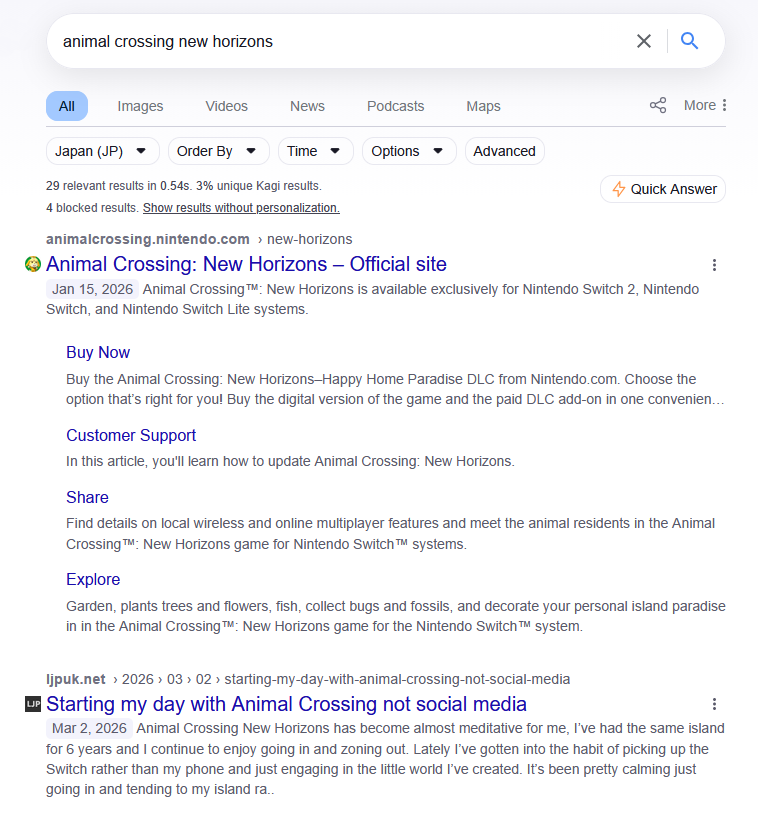
Task: Open the More vertical dots menu
Action: click(x=705, y=105)
